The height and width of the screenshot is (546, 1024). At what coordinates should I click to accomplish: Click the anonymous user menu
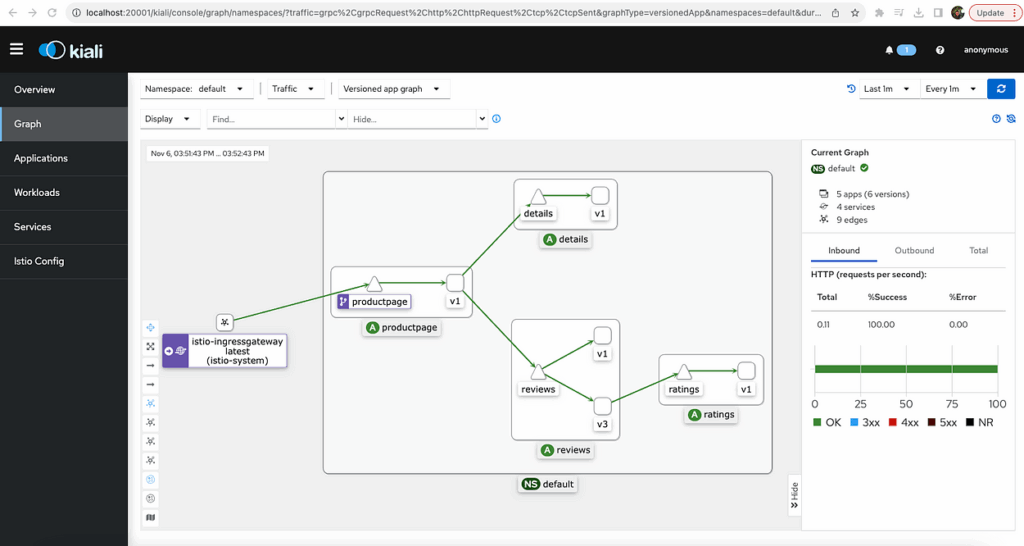pyautogui.click(x=985, y=50)
